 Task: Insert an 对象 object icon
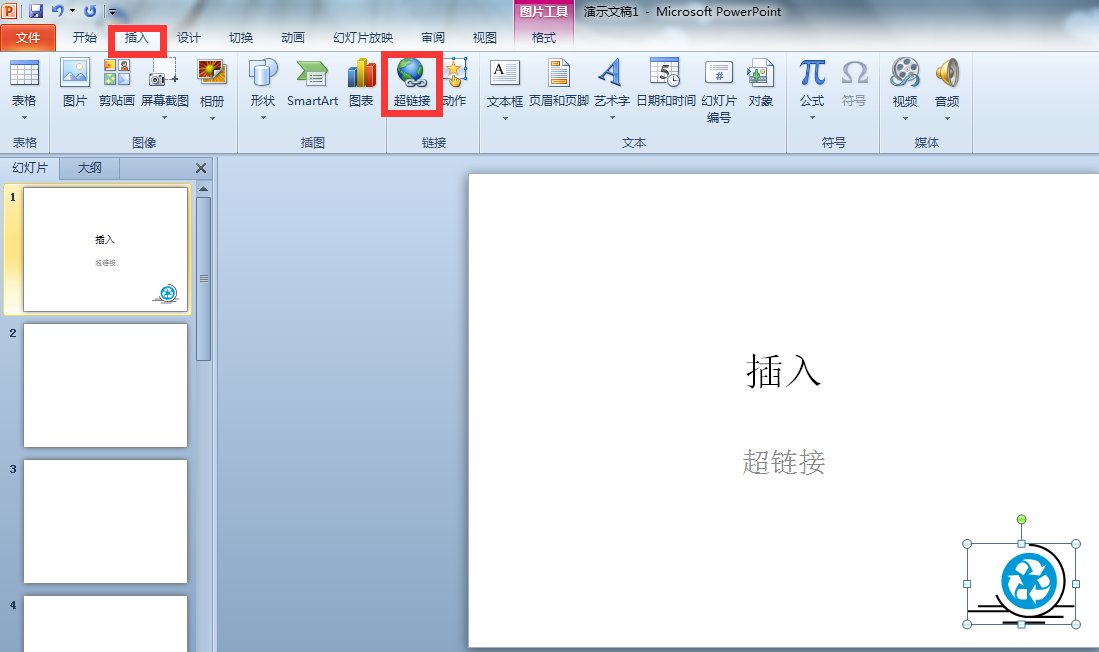(761, 73)
